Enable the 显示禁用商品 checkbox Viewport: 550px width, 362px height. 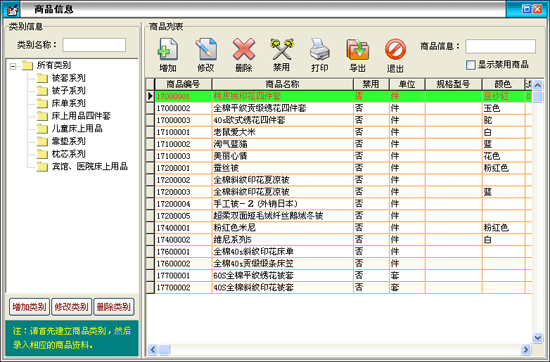pos(471,65)
